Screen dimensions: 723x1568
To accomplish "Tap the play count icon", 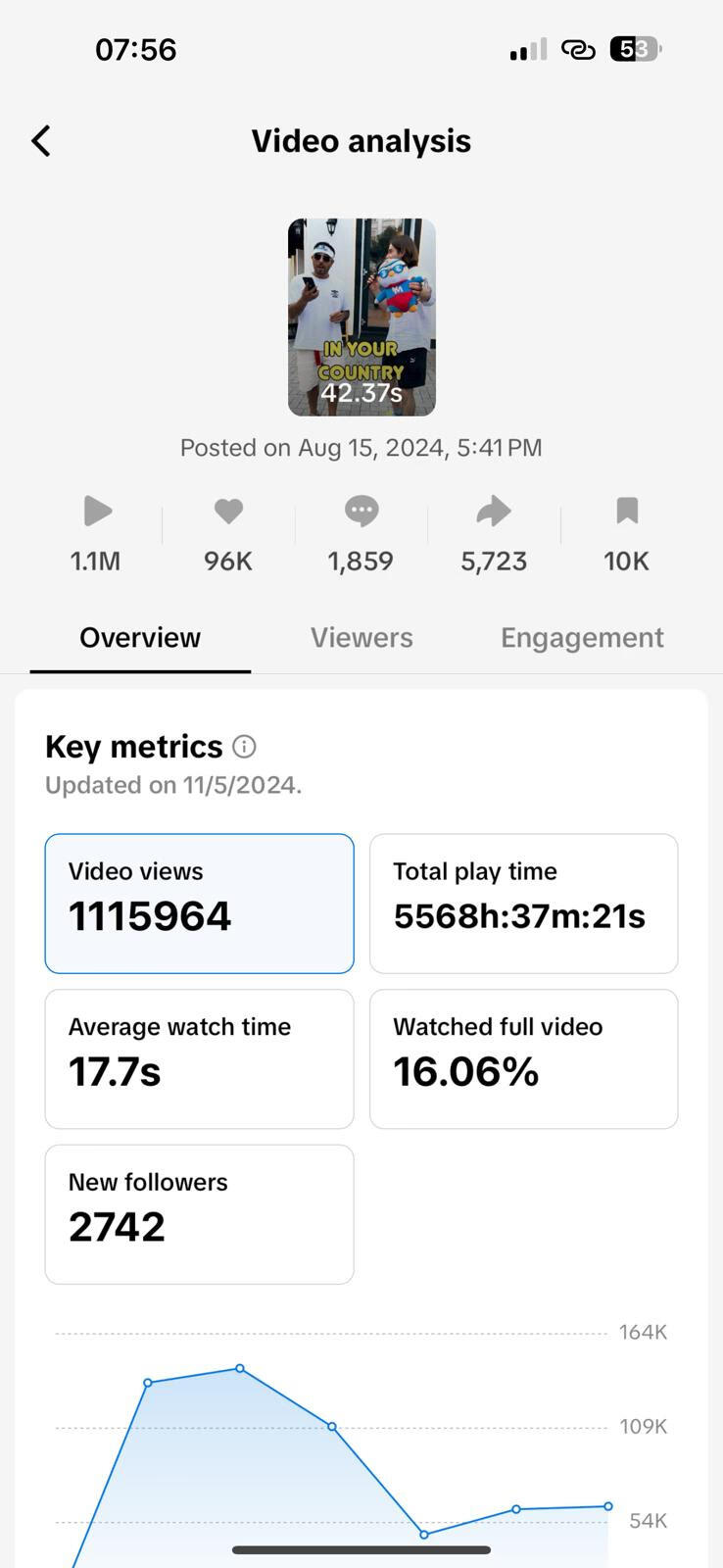I will point(97,511).
